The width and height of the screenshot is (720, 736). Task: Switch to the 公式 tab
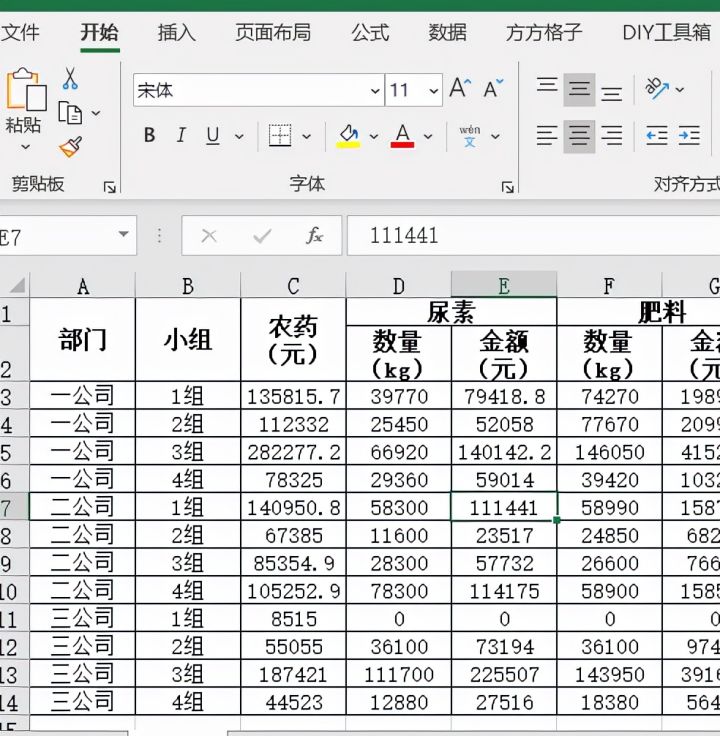[x=370, y=32]
